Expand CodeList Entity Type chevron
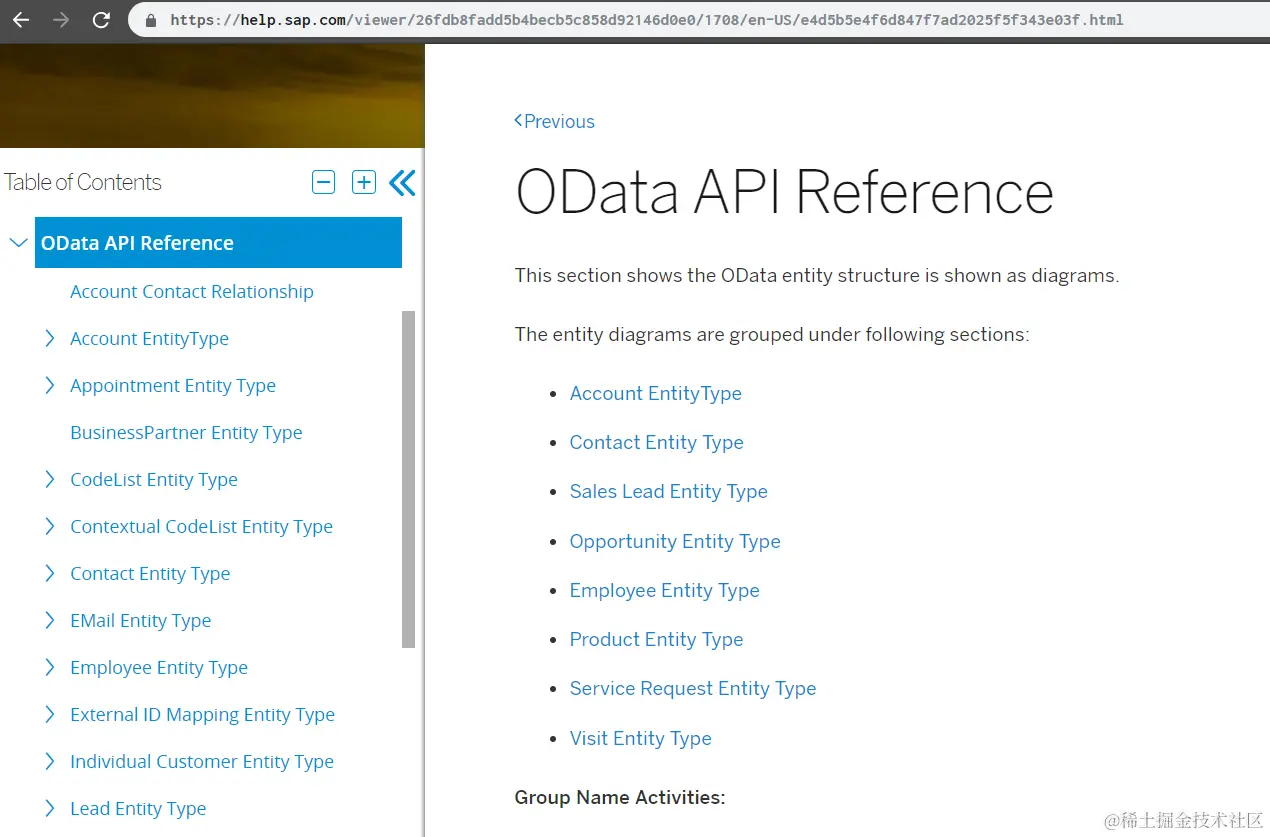The width and height of the screenshot is (1270, 837). 50,480
